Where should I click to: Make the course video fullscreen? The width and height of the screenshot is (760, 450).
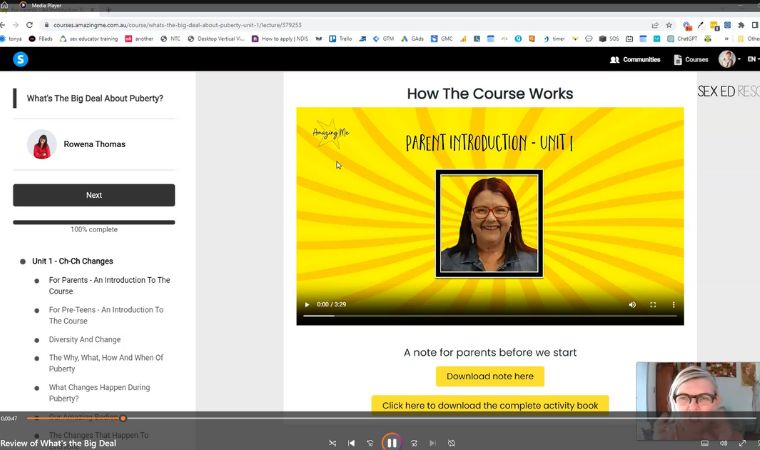point(653,305)
